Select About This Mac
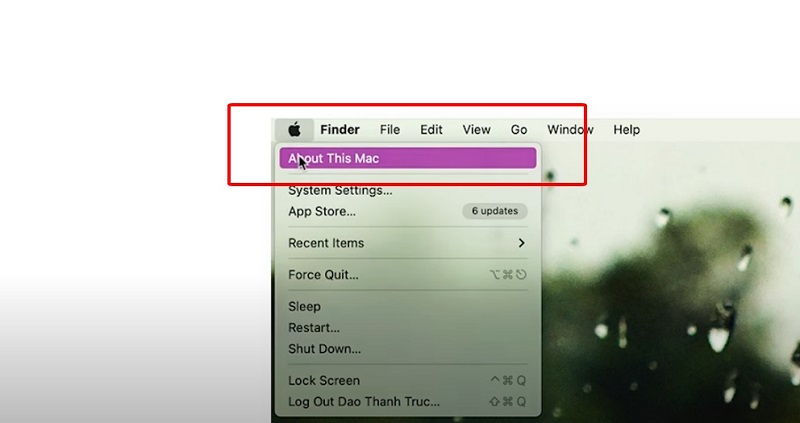The width and height of the screenshot is (800, 423). (408, 158)
